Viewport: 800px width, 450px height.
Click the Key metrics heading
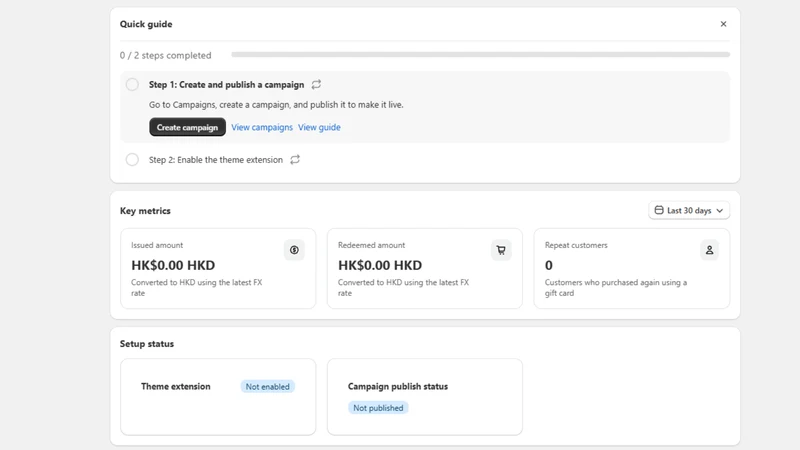[x=145, y=211]
